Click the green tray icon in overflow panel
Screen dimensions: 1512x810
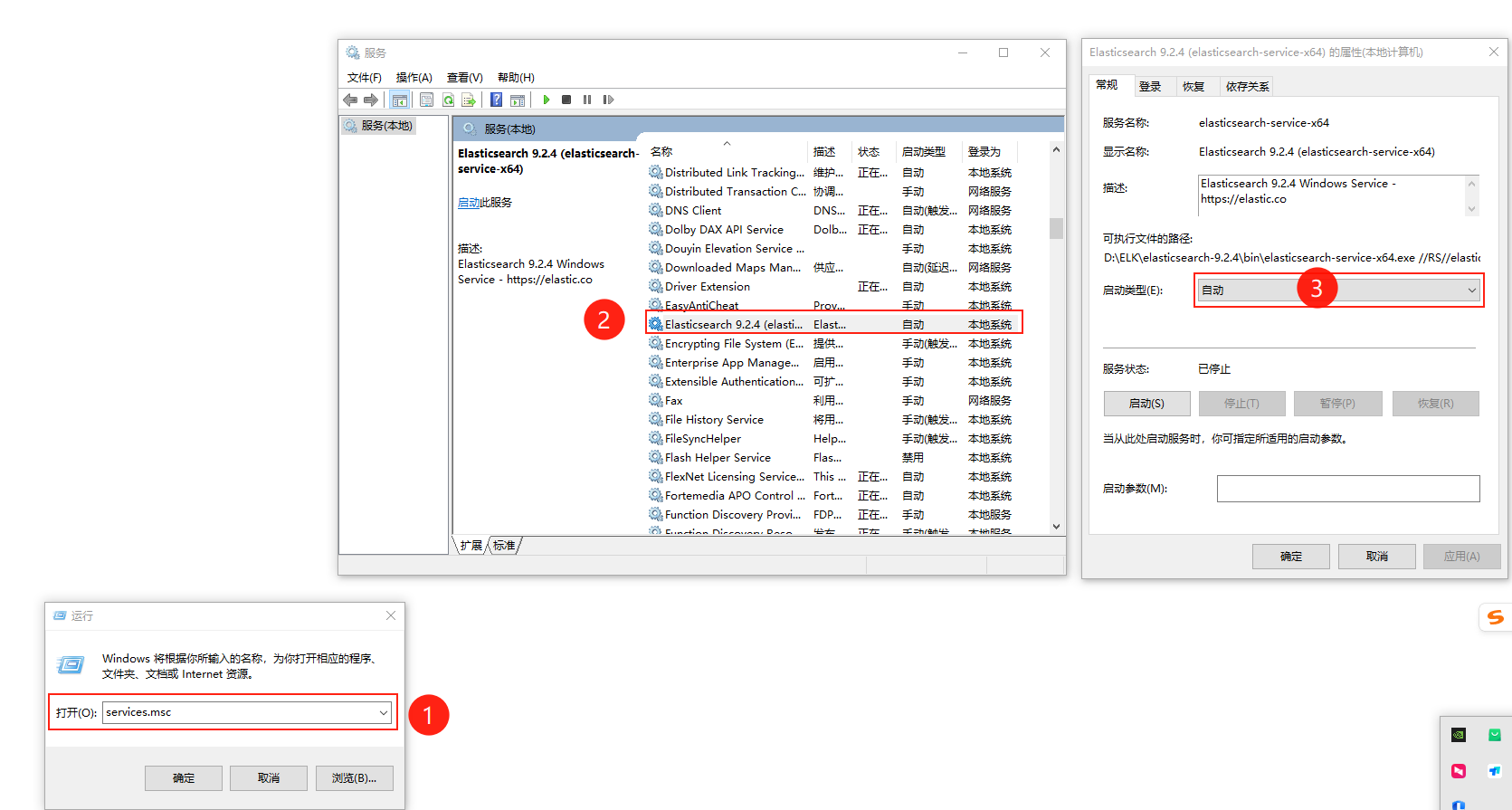coord(1495,735)
